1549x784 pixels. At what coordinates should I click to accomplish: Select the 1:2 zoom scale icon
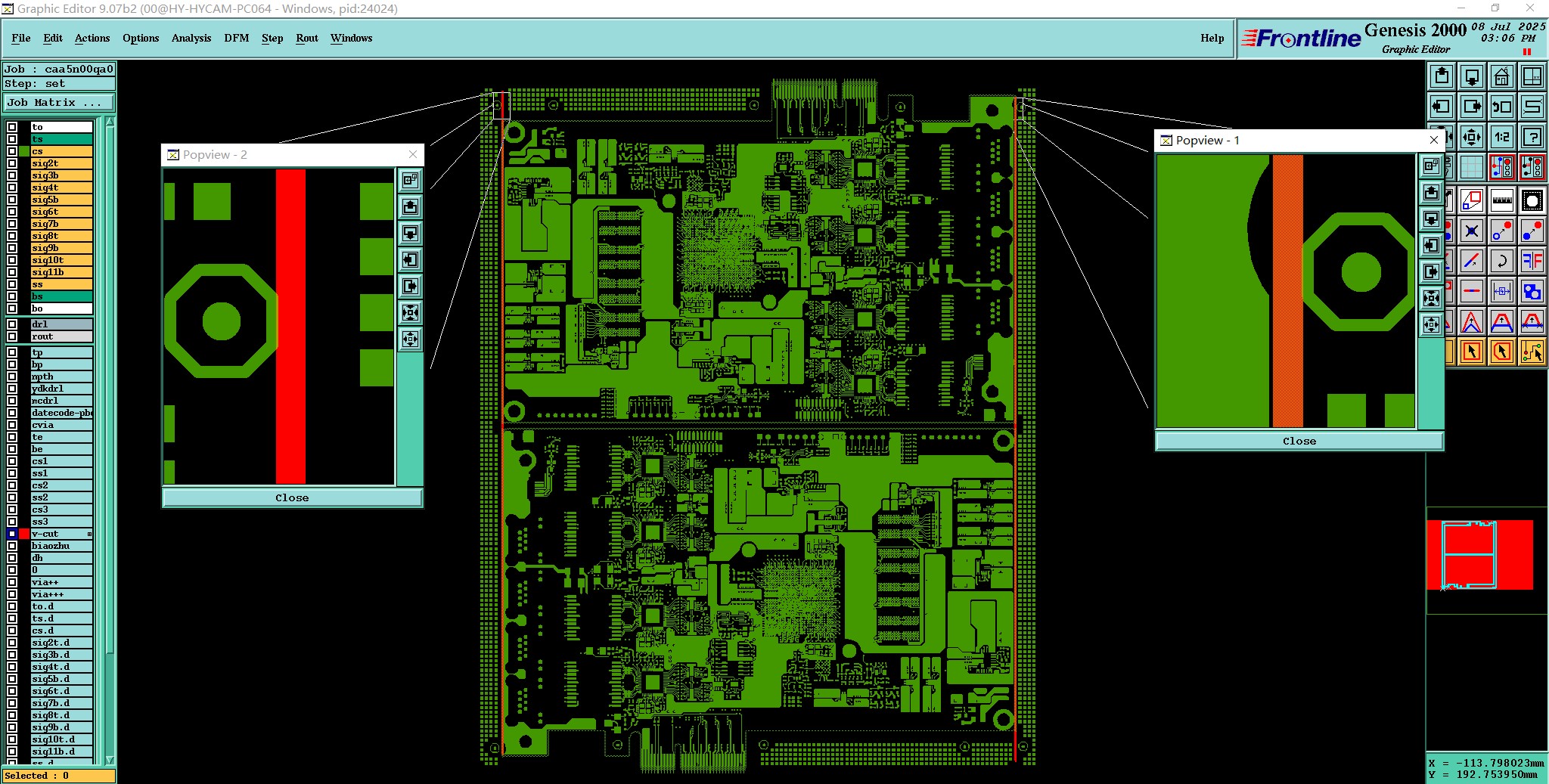point(1502,137)
